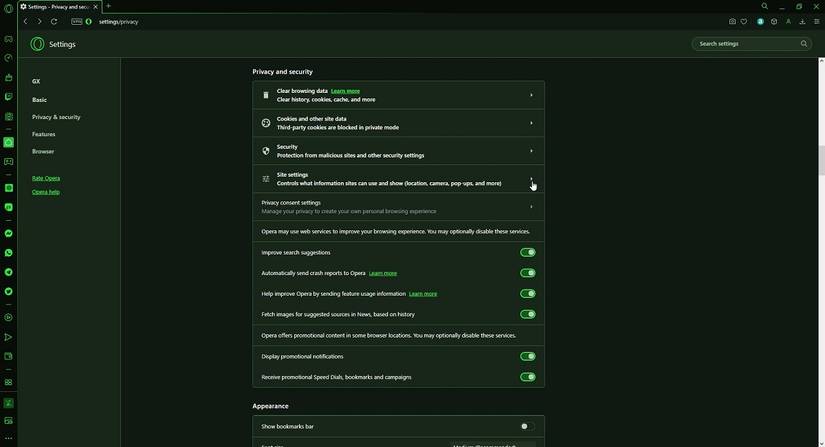Expand Clear browsing data row

tap(398, 95)
